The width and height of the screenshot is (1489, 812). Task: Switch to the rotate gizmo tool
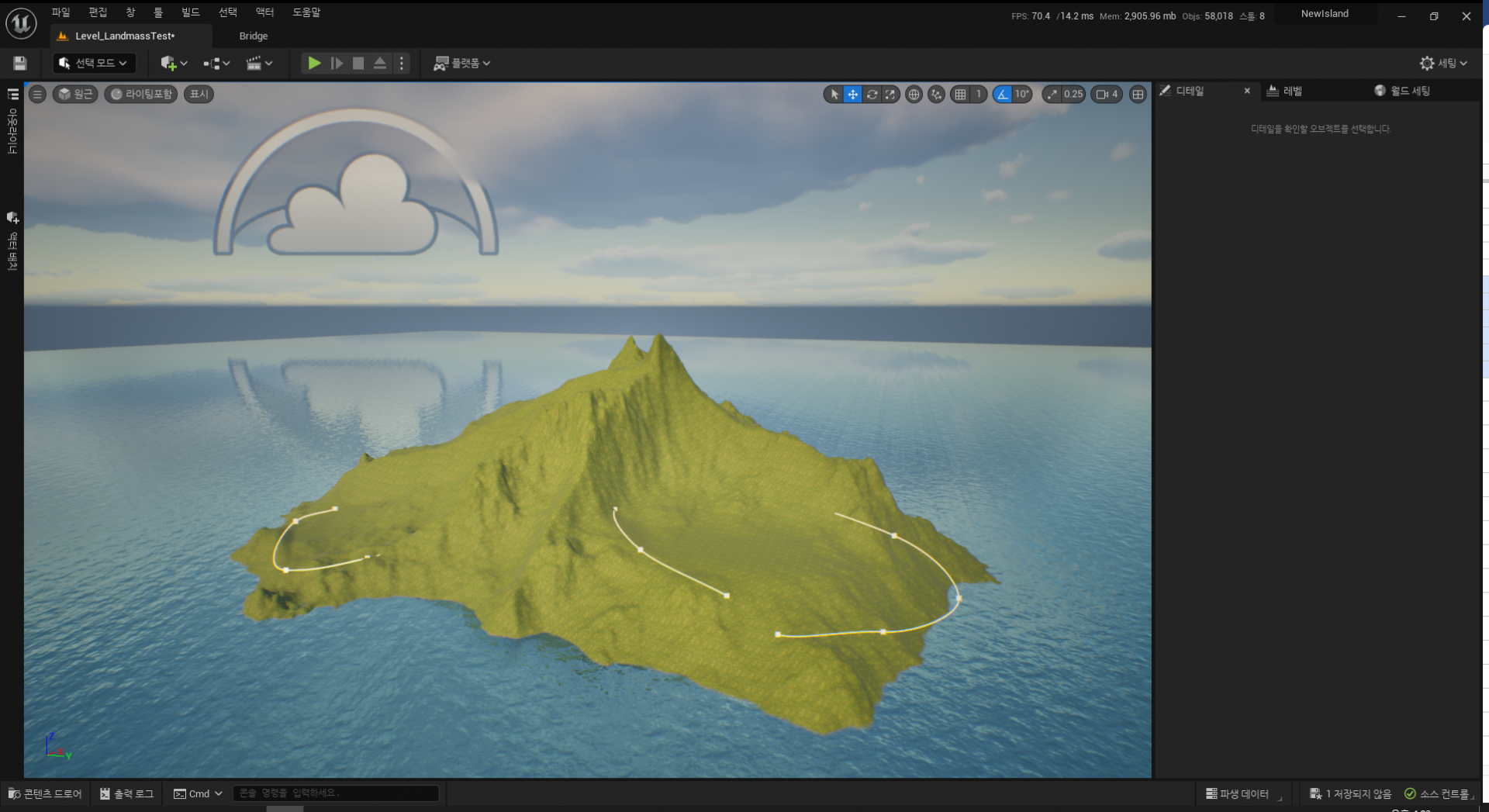coord(872,95)
